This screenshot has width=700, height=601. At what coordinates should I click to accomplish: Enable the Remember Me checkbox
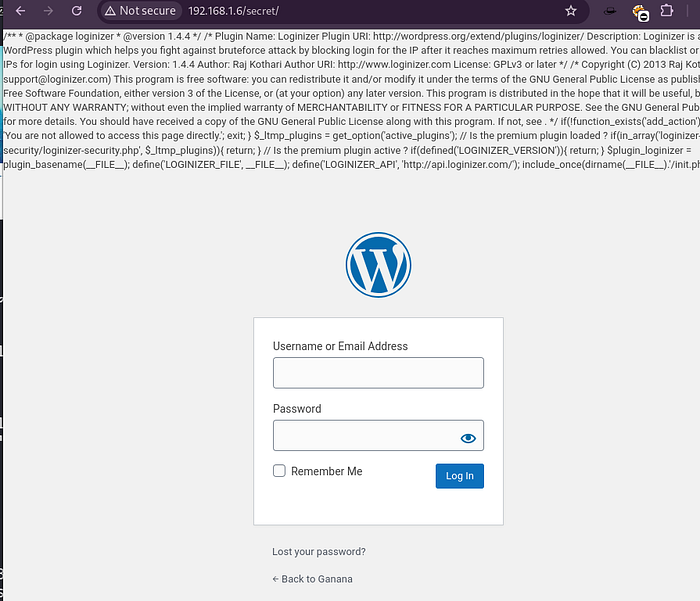280,471
